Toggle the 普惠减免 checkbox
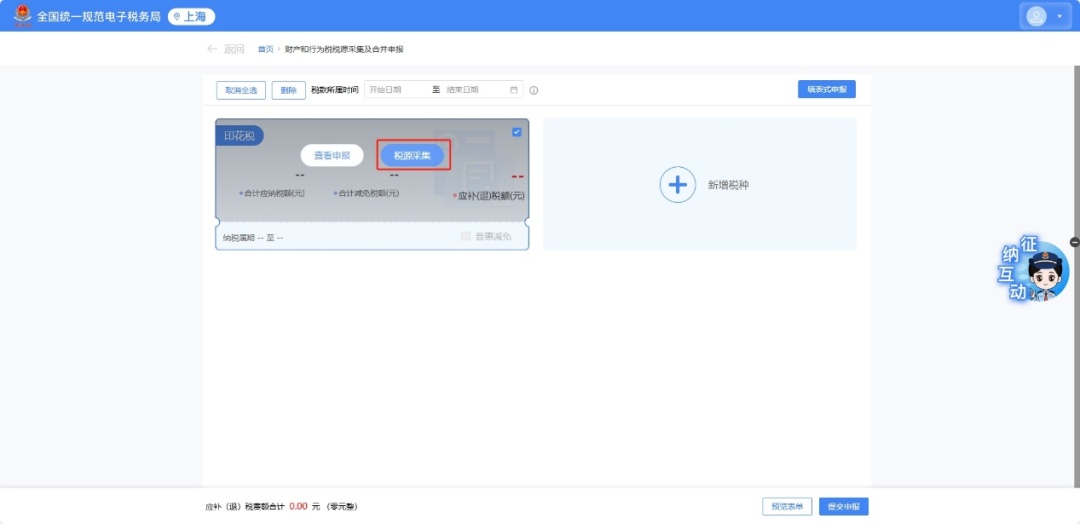 [466, 236]
